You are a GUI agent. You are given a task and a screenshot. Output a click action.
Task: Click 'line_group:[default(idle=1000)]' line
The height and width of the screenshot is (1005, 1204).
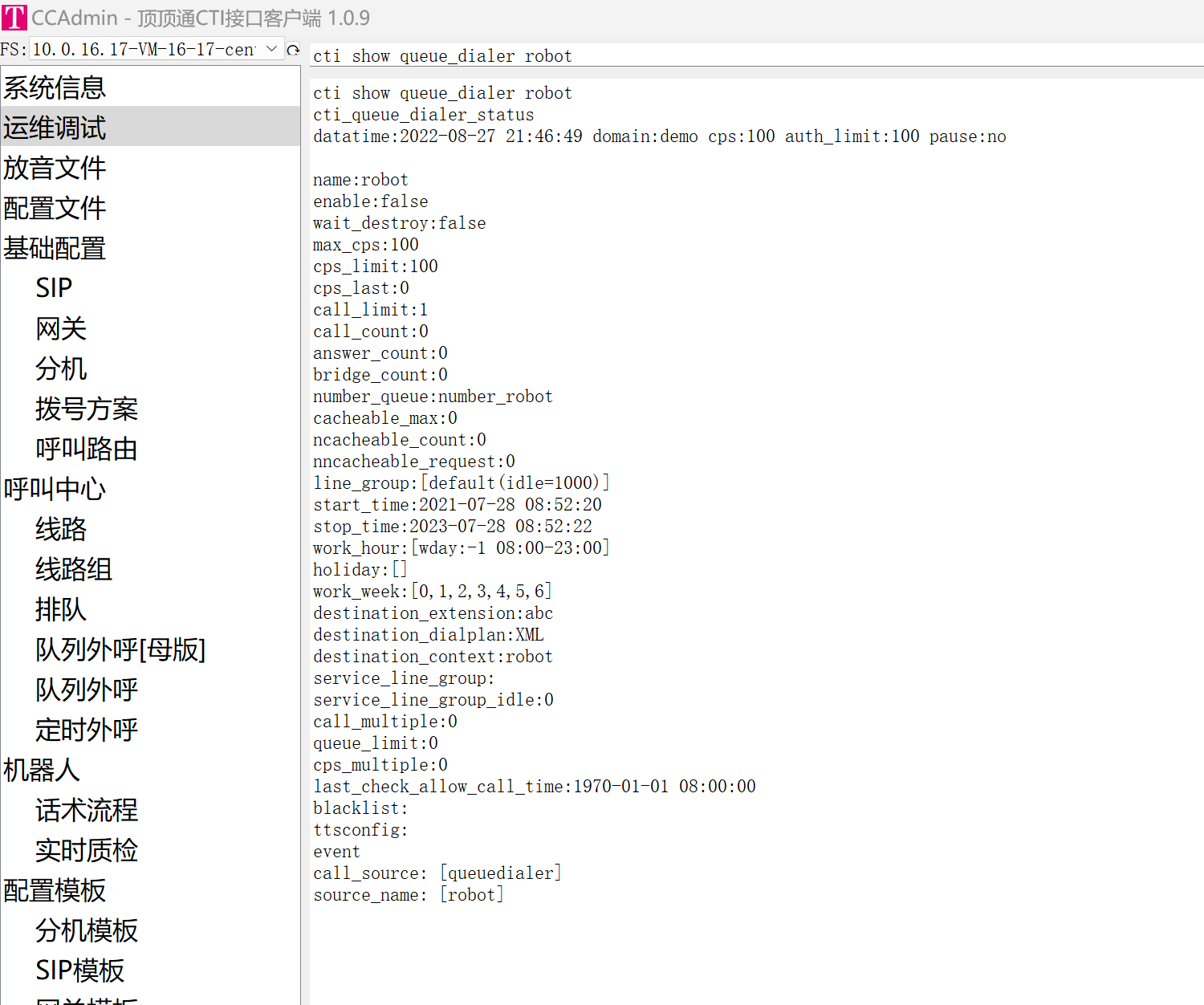(x=462, y=483)
